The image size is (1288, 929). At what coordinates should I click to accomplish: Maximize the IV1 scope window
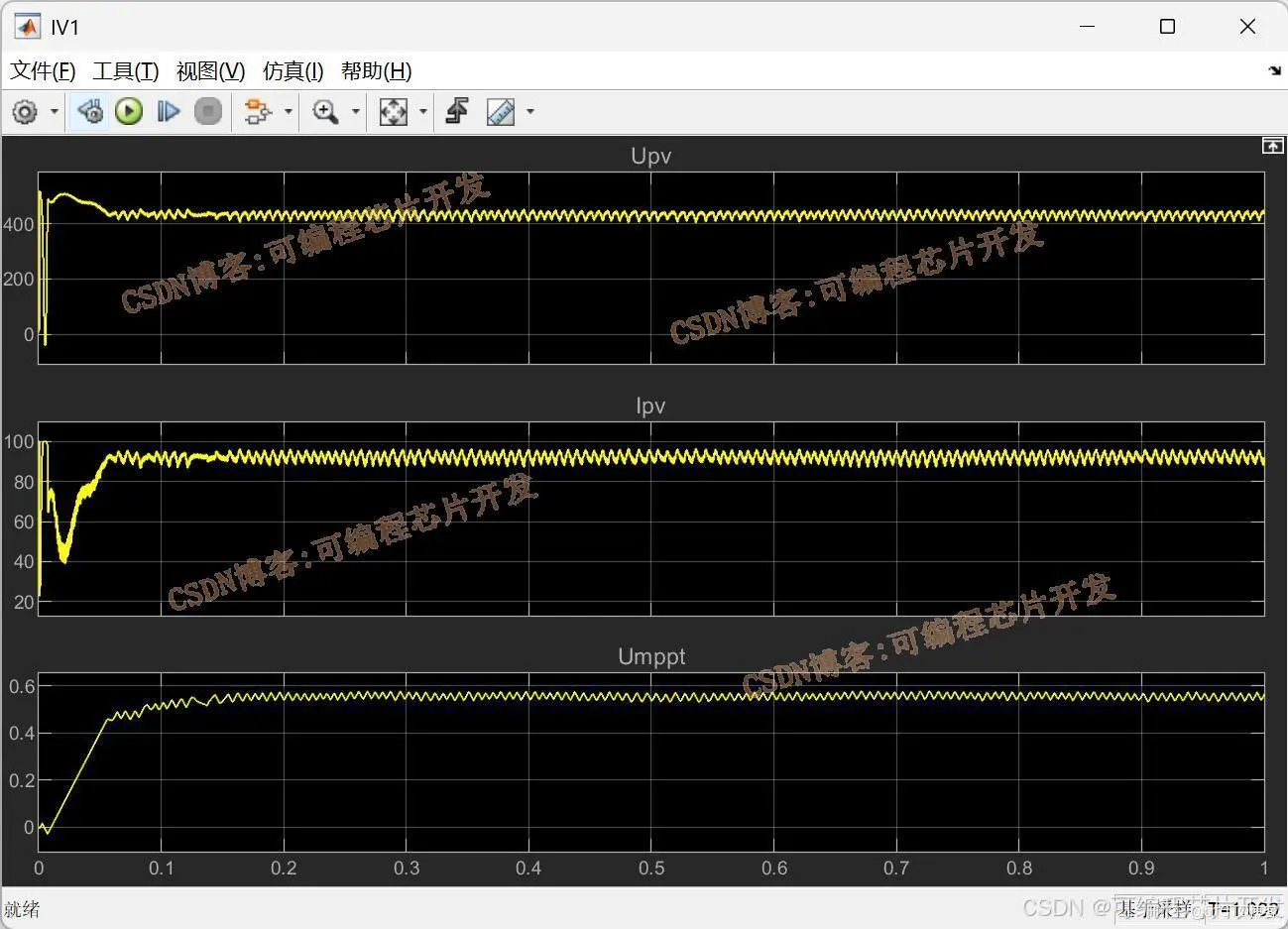click(1167, 27)
